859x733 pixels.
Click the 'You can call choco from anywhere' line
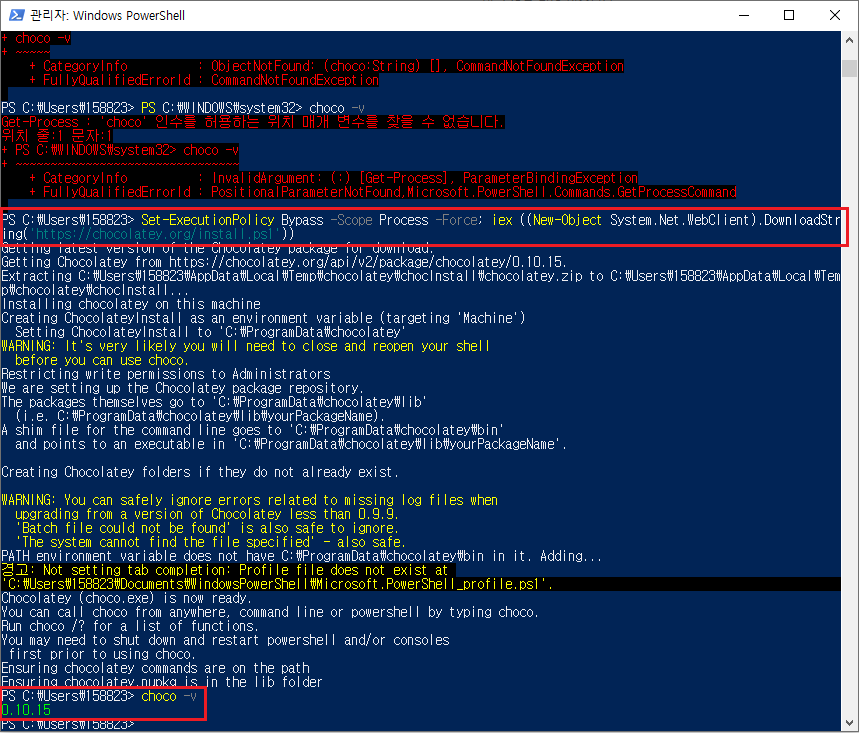coord(270,612)
